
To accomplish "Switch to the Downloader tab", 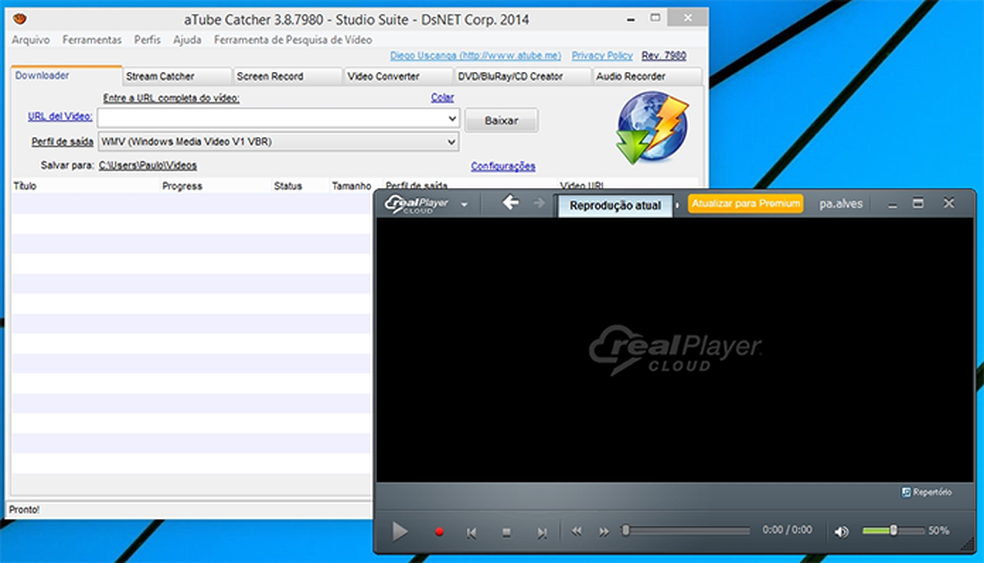I will [x=66, y=75].
